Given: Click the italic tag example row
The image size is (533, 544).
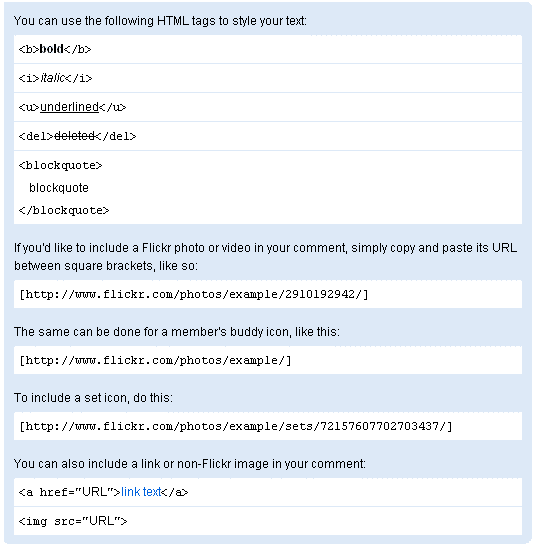Looking at the screenshot, I should click(268, 78).
